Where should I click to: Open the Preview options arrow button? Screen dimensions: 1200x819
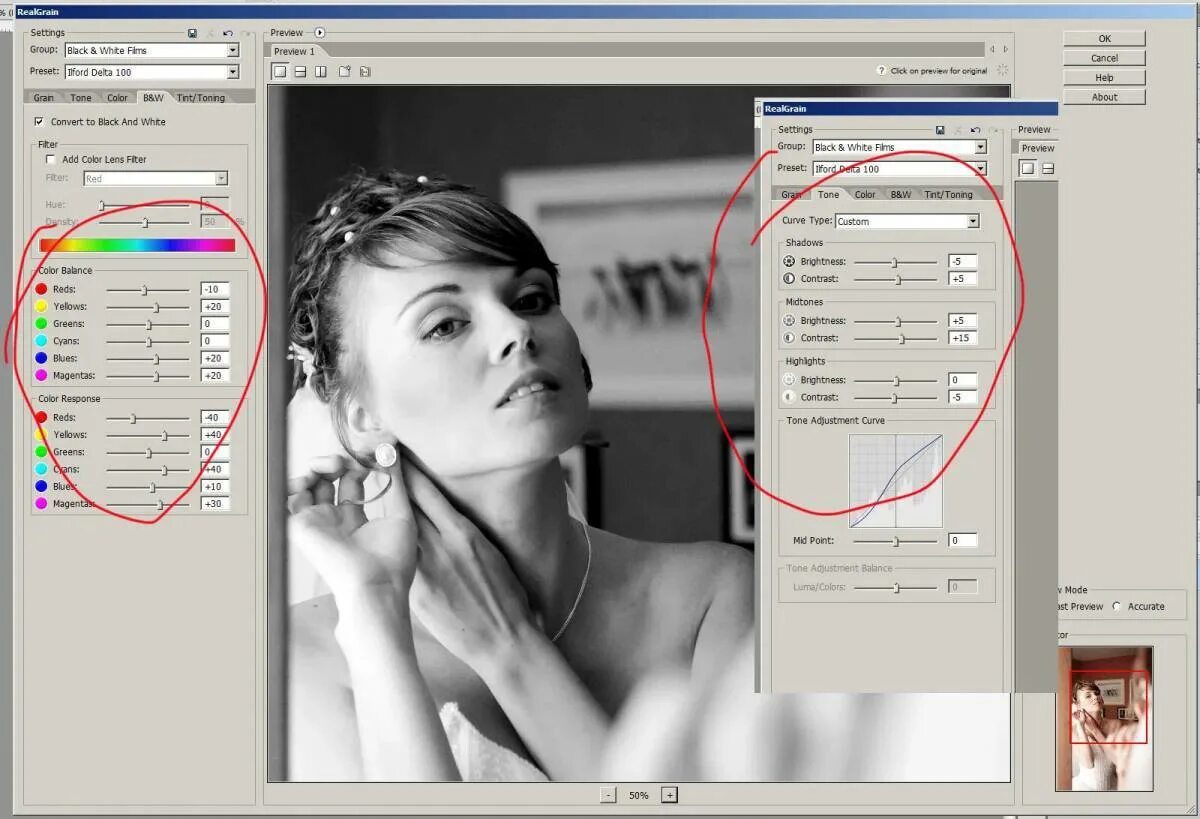tap(320, 33)
